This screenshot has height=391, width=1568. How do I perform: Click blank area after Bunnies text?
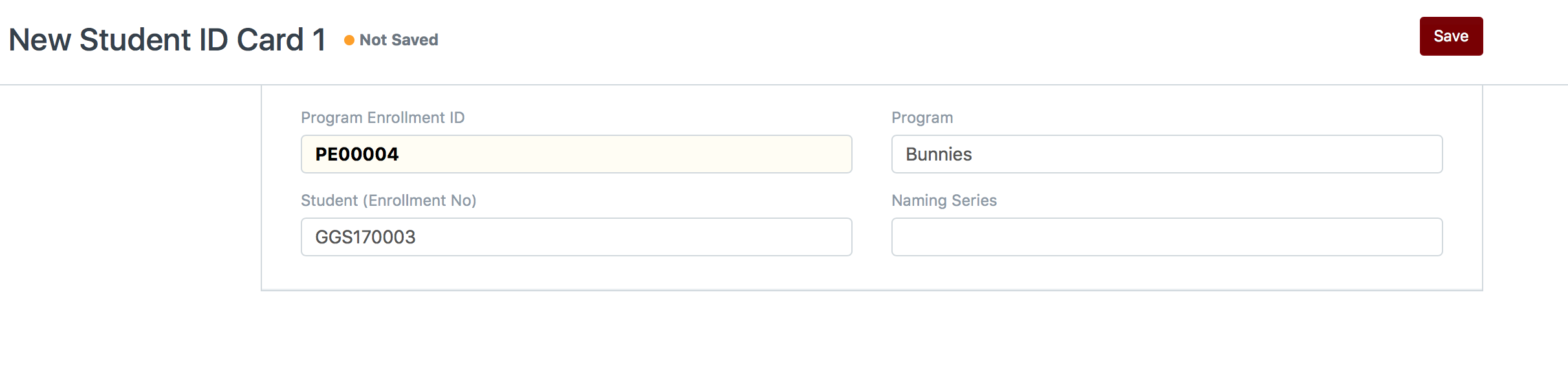pos(1207,154)
